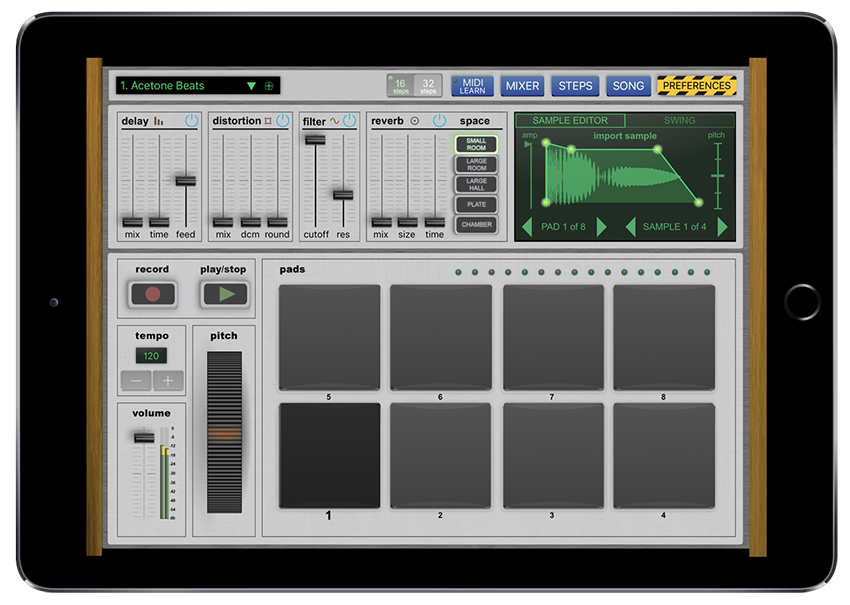Go to previous sample with left arrow
Screen dimensions: 850x605
point(630,227)
